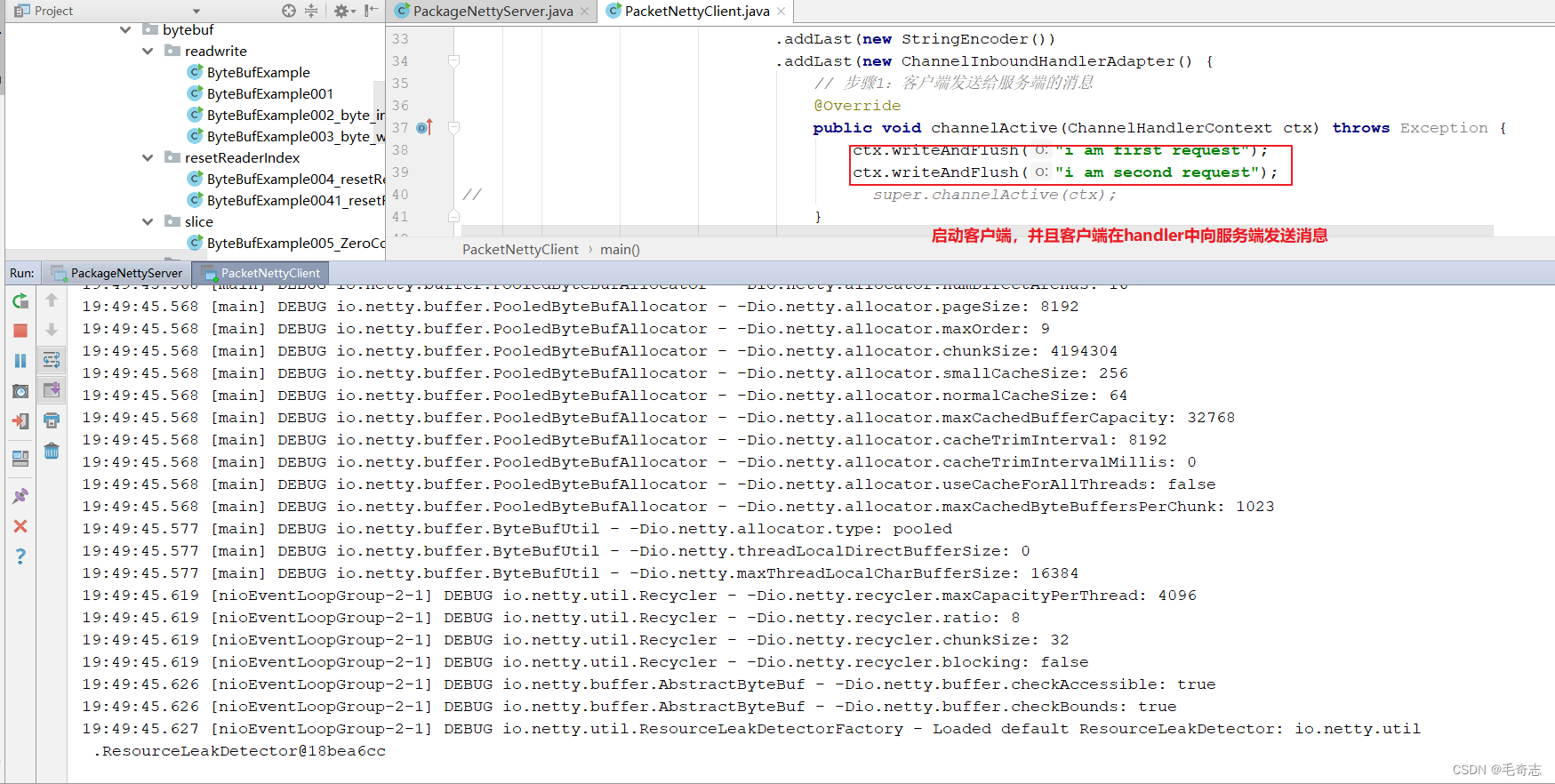Select the PacketNettyClient.java editor tab
The width and height of the screenshot is (1555, 784).
[x=696, y=11]
